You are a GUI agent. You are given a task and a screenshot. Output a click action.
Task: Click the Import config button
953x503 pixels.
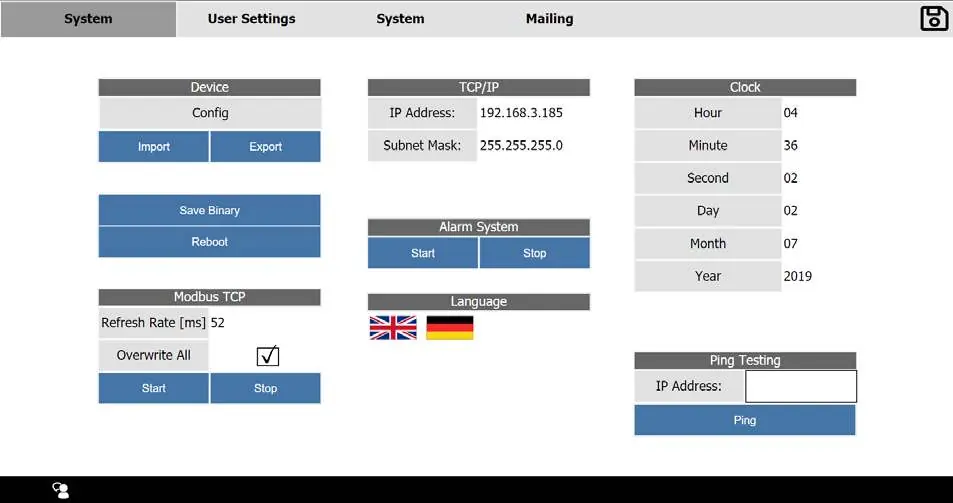(x=154, y=146)
